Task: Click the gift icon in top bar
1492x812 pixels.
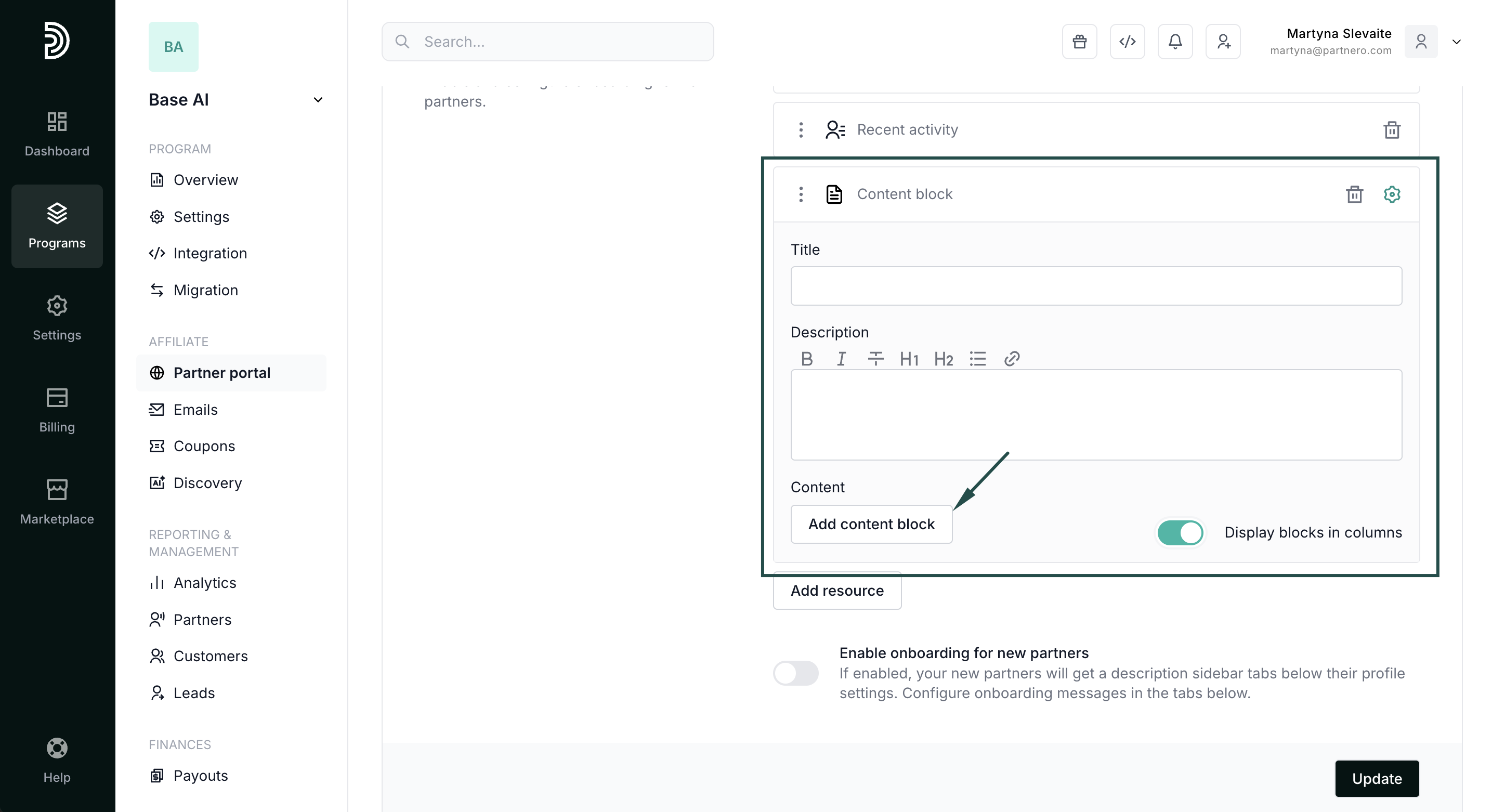Action: [x=1079, y=42]
